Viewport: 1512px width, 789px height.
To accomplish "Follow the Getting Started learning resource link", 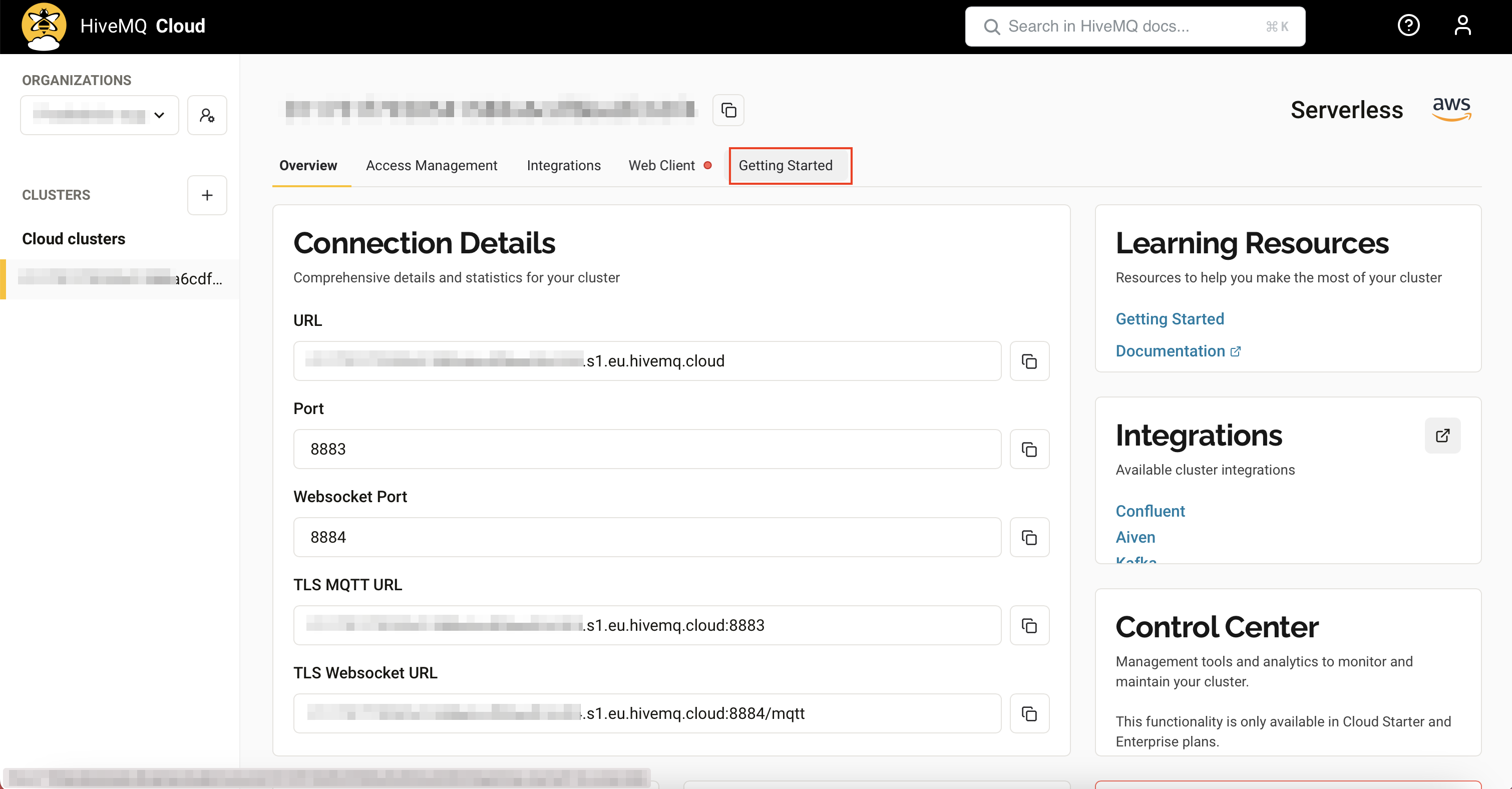I will click(1169, 319).
